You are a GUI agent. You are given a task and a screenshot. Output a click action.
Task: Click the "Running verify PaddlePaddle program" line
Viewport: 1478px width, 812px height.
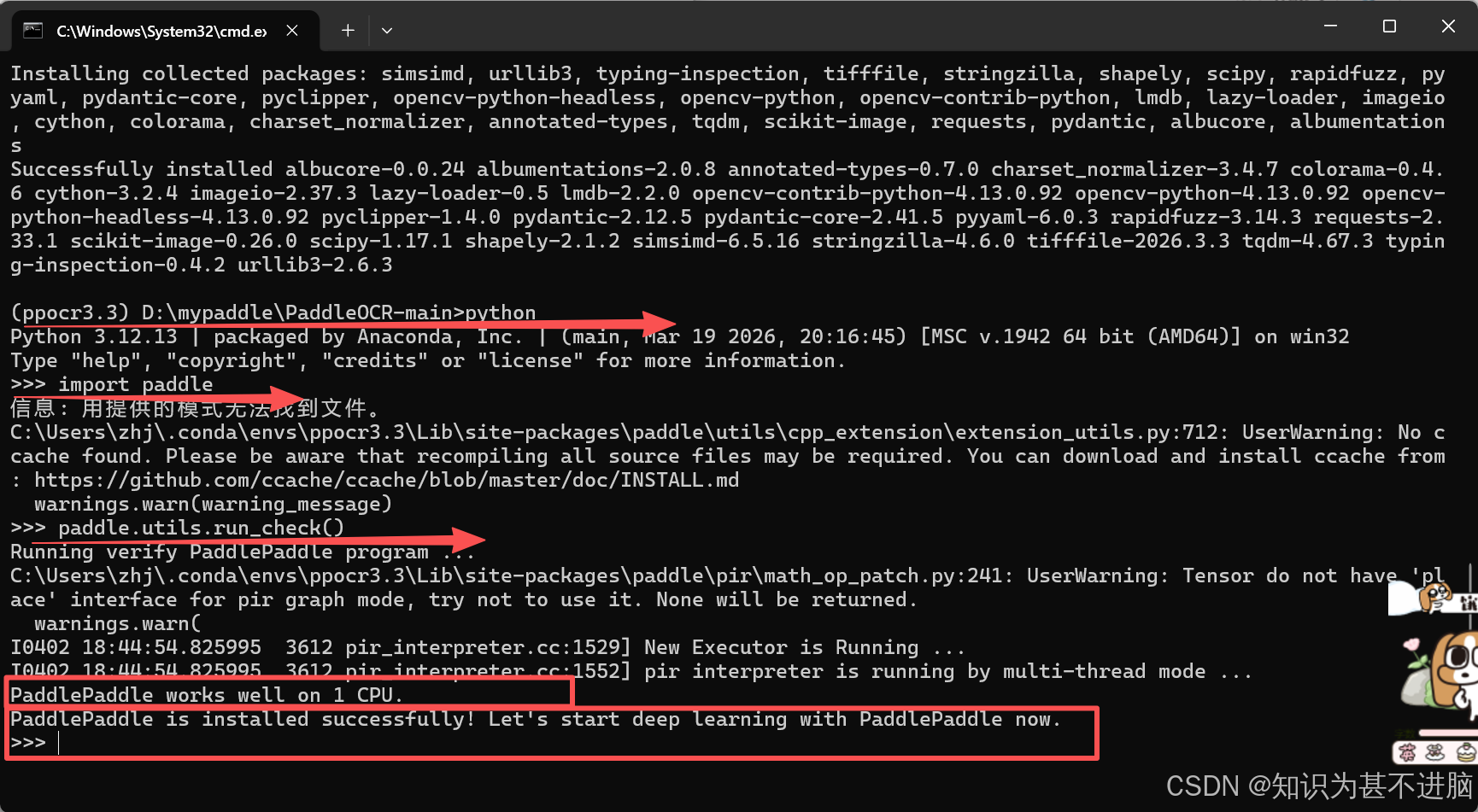(243, 552)
